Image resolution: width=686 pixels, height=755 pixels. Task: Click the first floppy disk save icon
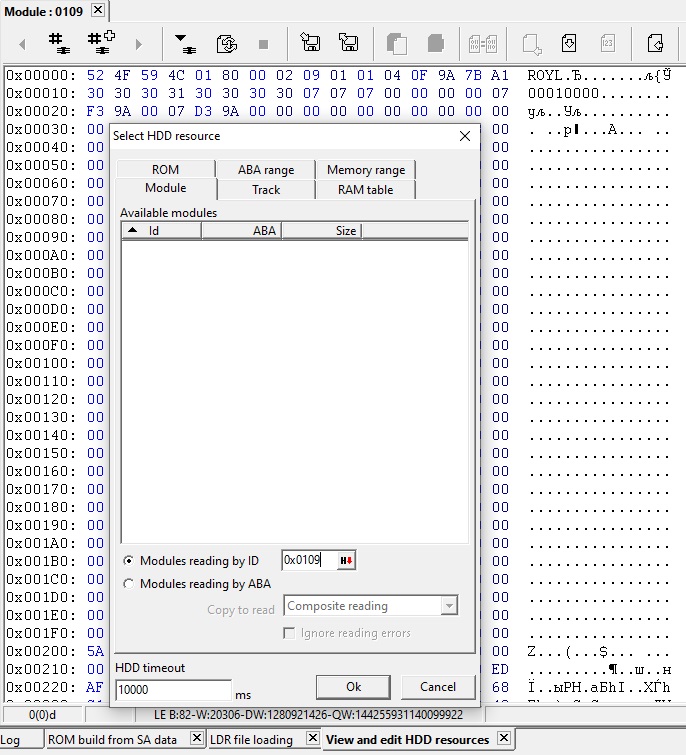pyautogui.click(x=310, y=43)
